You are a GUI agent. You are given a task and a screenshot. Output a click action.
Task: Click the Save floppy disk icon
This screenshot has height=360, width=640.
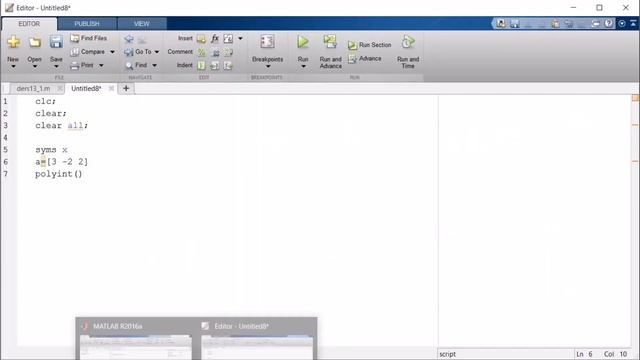point(56,42)
